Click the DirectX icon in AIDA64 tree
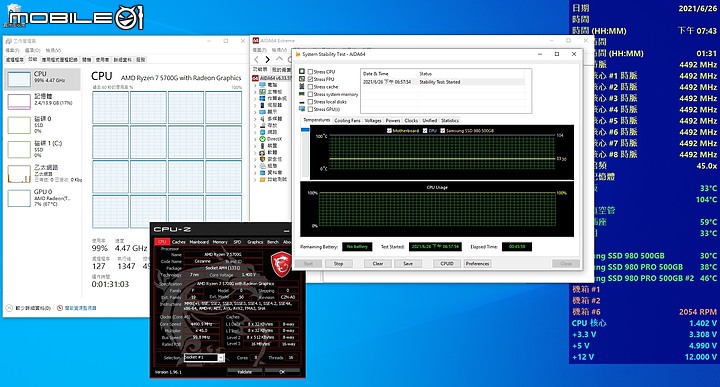The height and width of the screenshot is (387, 720). click(x=262, y=139)
